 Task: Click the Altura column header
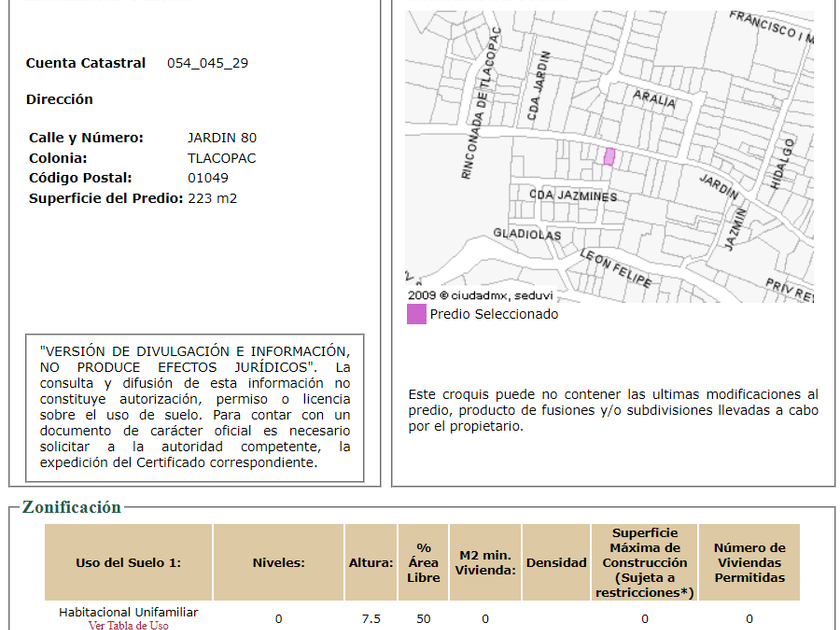(370, 563)
